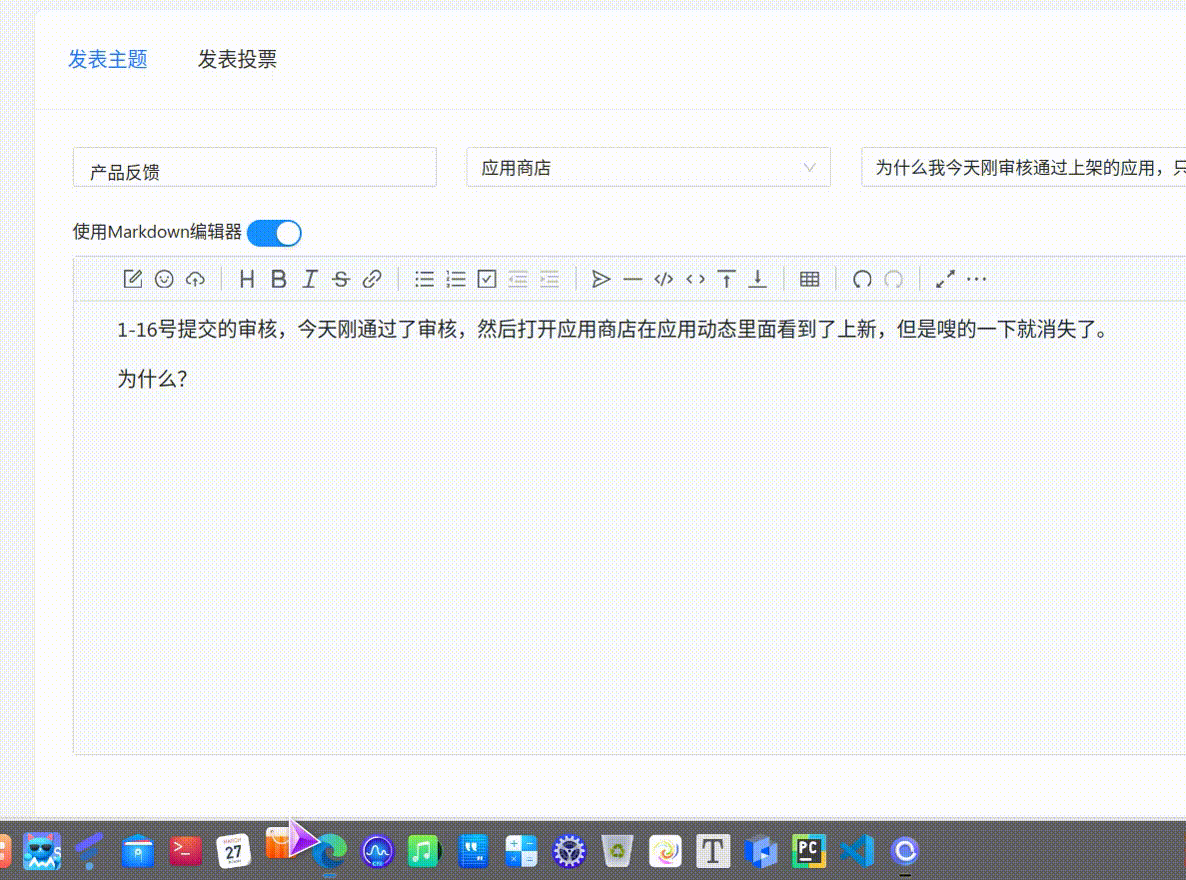Toggle bold formatting in the editor toolbar
The height and width of the screenshot is (880, 1186).
(x=278, y=279)
